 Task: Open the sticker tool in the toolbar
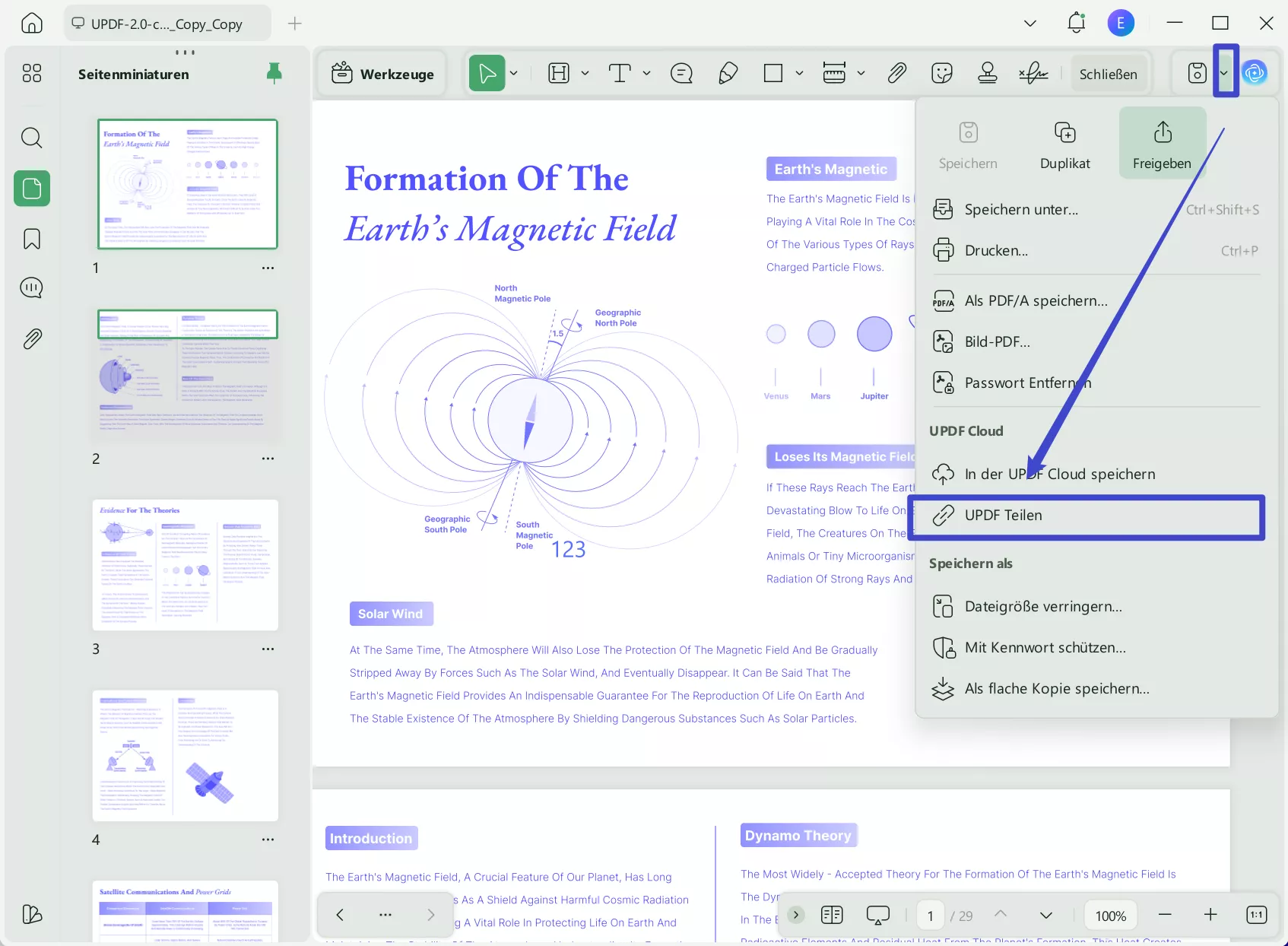942,73
